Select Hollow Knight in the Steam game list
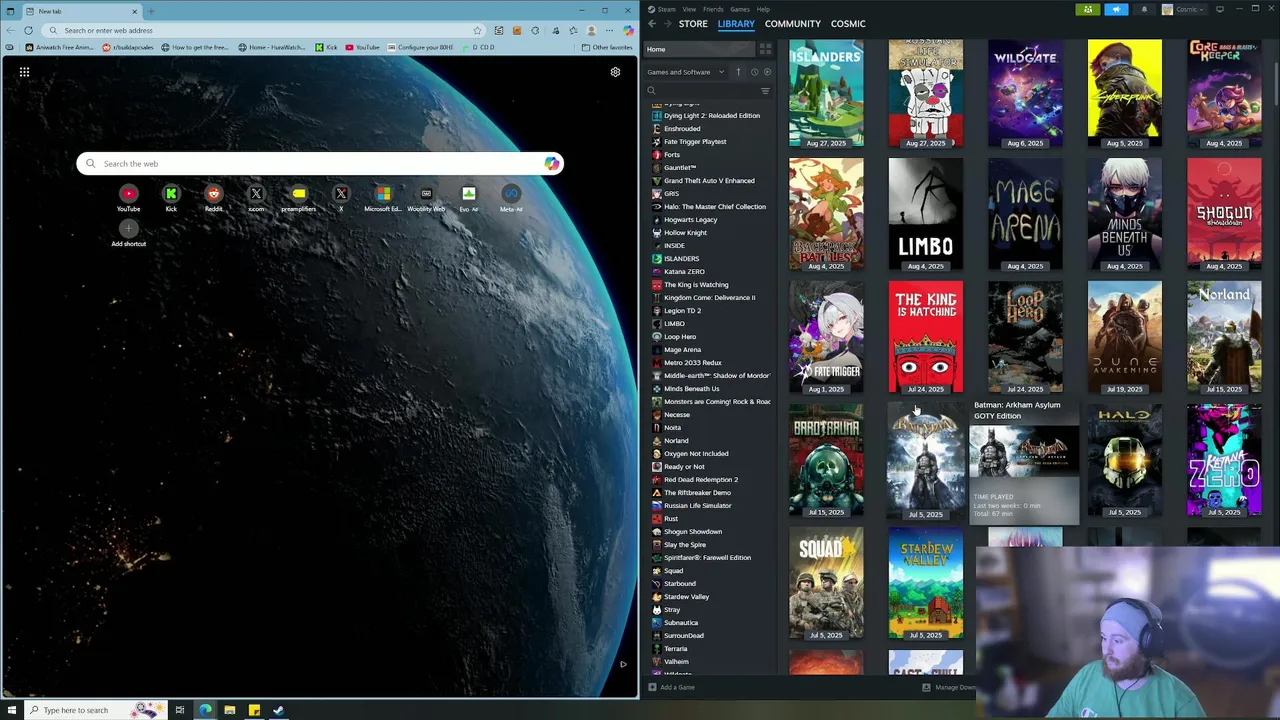The image size is (1280, 720). click(685, 233)
